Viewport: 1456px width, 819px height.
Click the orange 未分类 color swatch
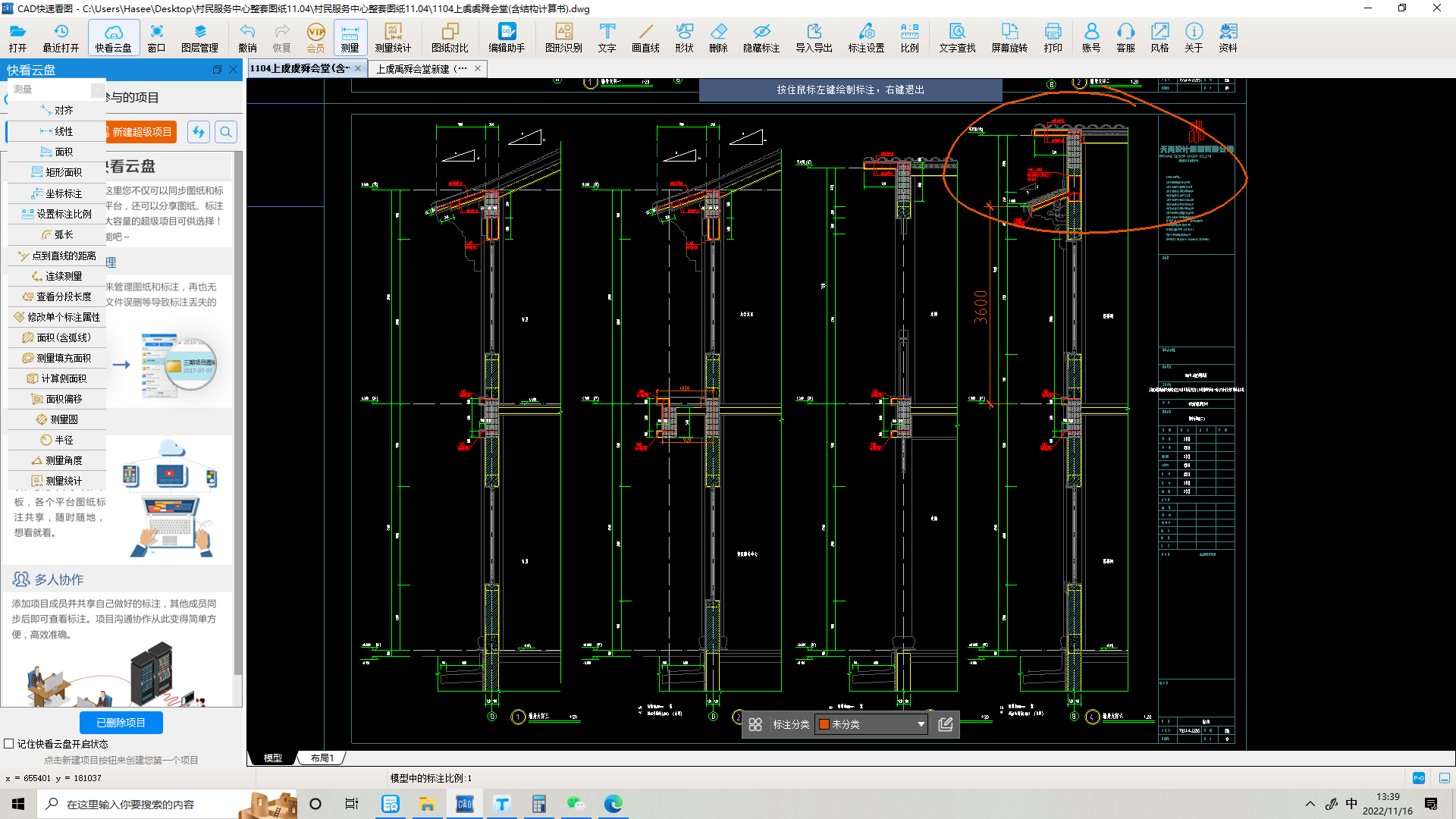point(824,724)
